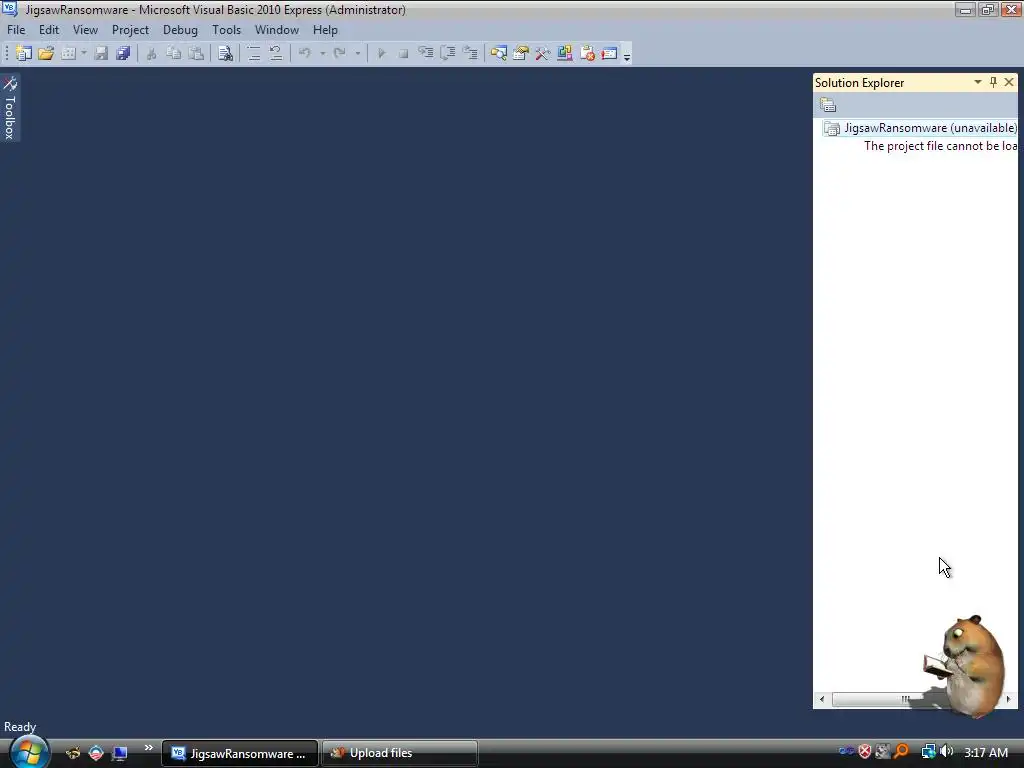Open the toolbar options overflow arrow
This screenshot has width=1024, height=768.
coord(627,56)
